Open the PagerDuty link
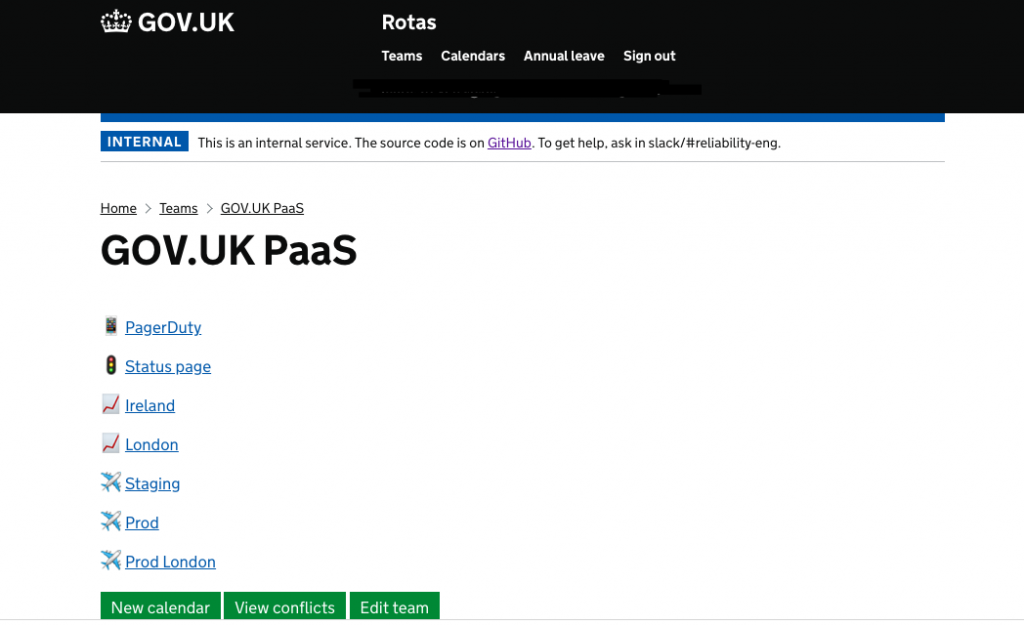The width and height of the screenshot is (1024, 626). [x=163, y=327]
